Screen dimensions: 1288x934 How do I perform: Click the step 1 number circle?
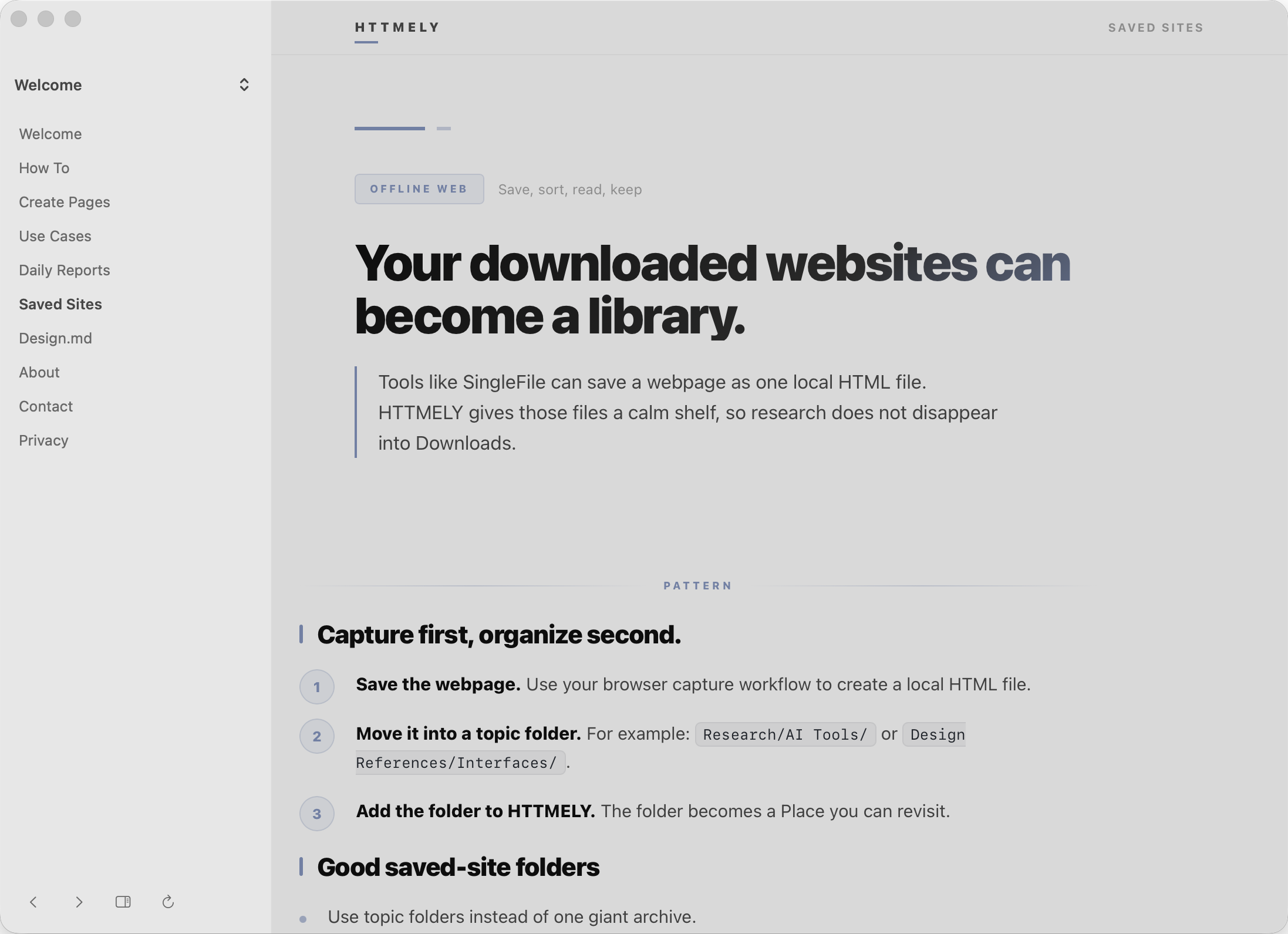point(317,687)
